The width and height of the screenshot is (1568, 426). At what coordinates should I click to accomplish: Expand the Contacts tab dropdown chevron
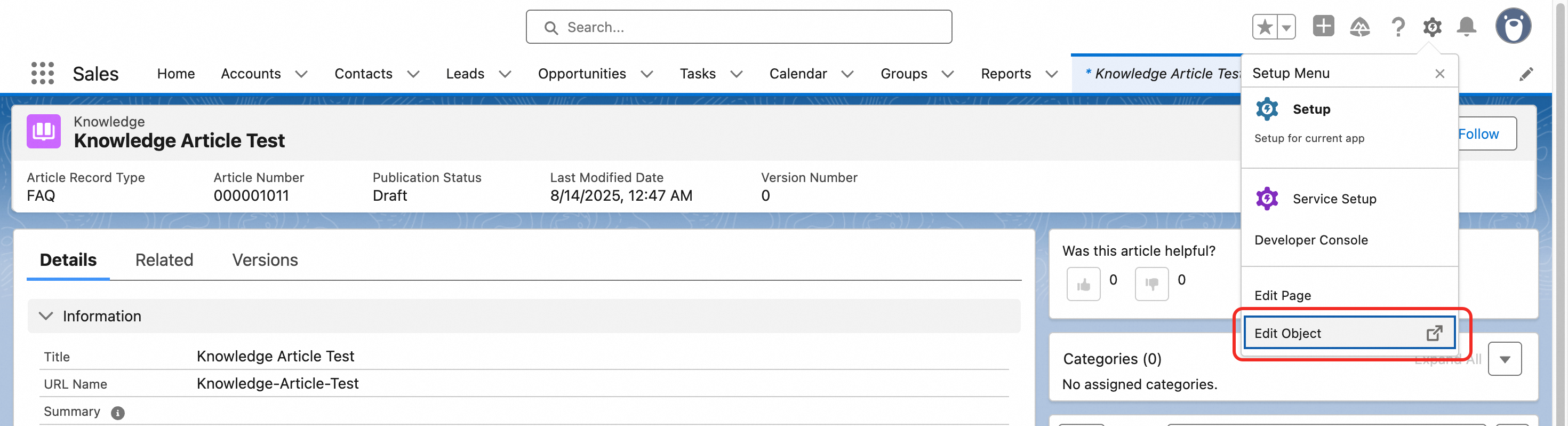pyautogui.click(x=413, y=74)
